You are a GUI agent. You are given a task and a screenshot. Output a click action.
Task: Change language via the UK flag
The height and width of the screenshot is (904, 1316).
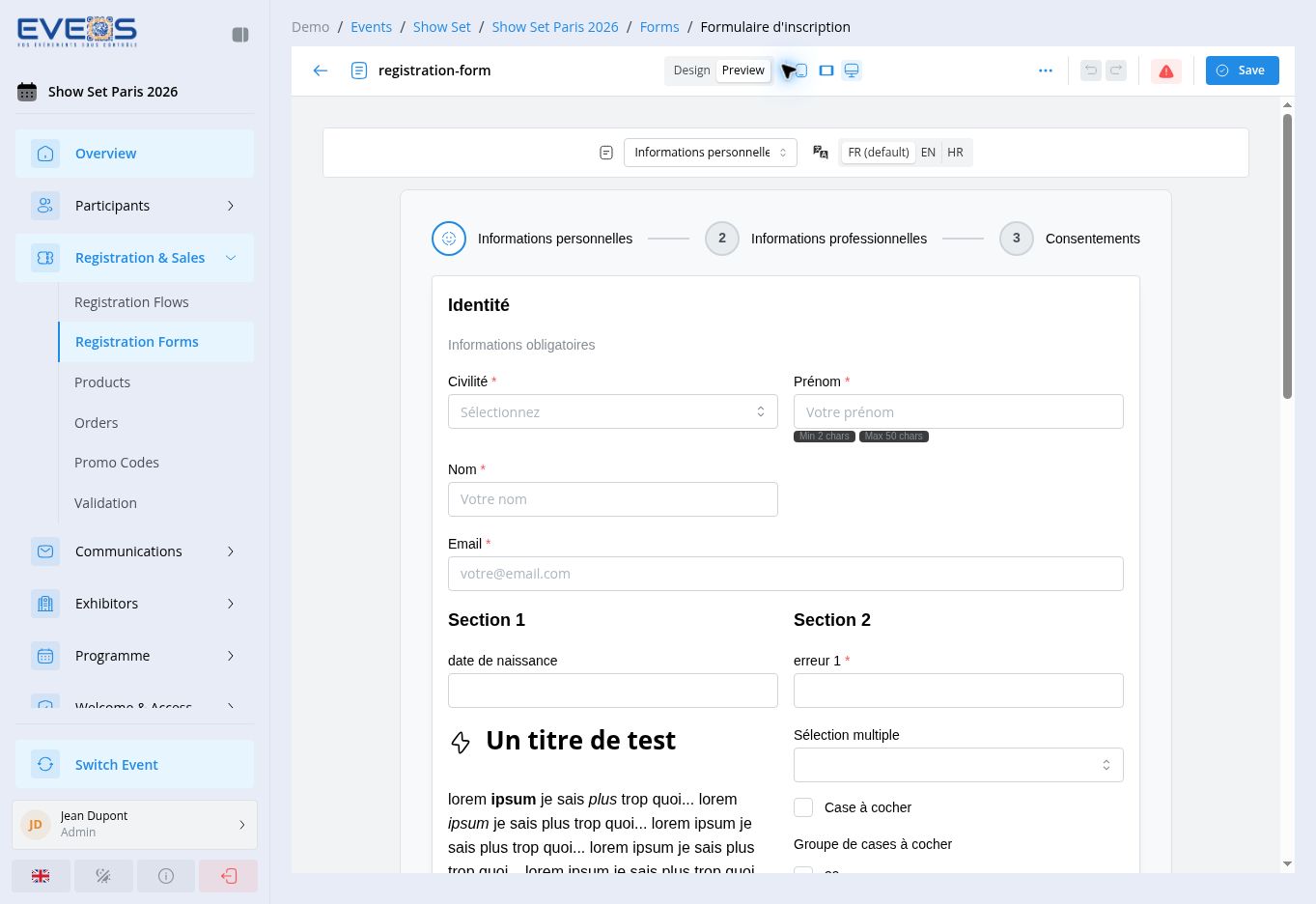(41, 876)
